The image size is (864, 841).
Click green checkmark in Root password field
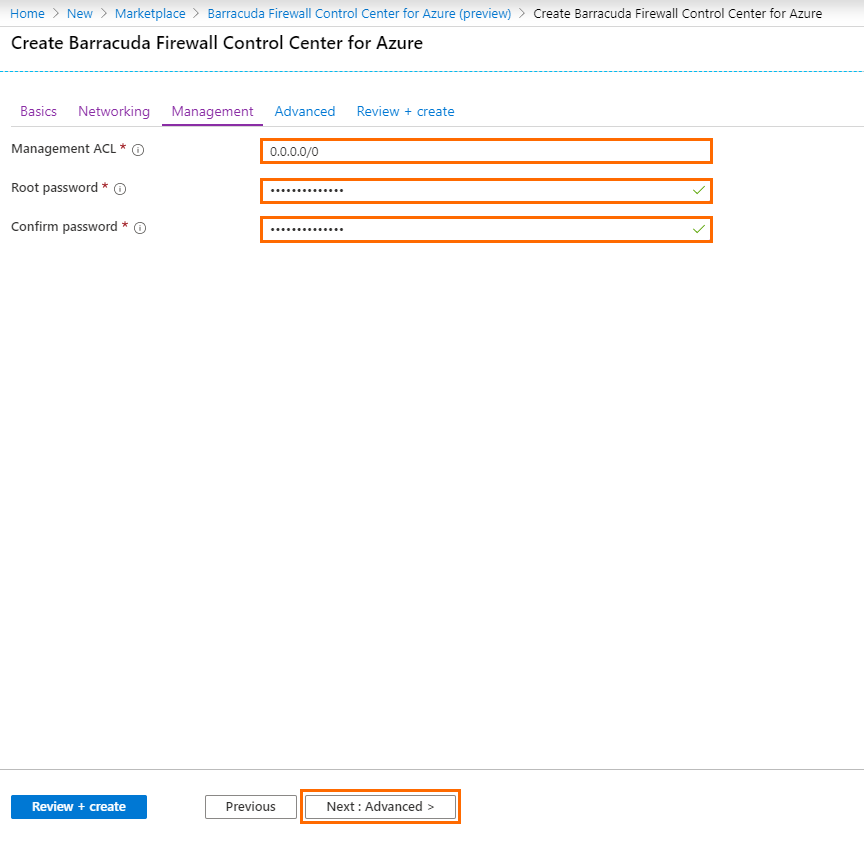point(699,190)
